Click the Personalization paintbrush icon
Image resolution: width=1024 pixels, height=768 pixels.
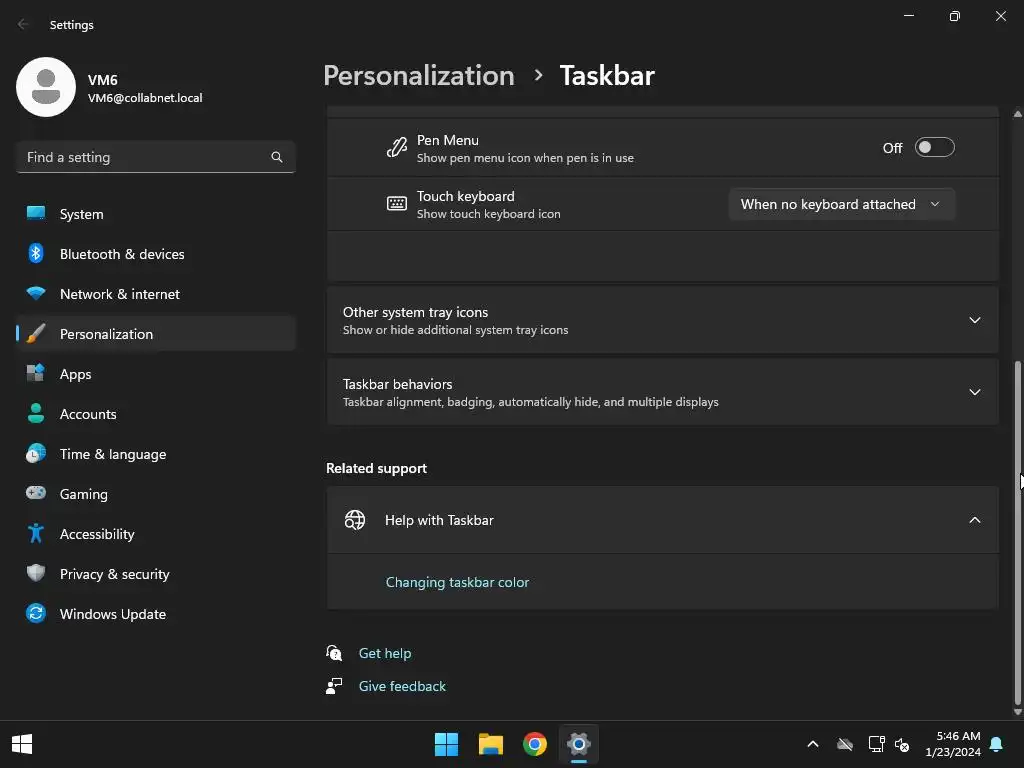pos(36,334)
